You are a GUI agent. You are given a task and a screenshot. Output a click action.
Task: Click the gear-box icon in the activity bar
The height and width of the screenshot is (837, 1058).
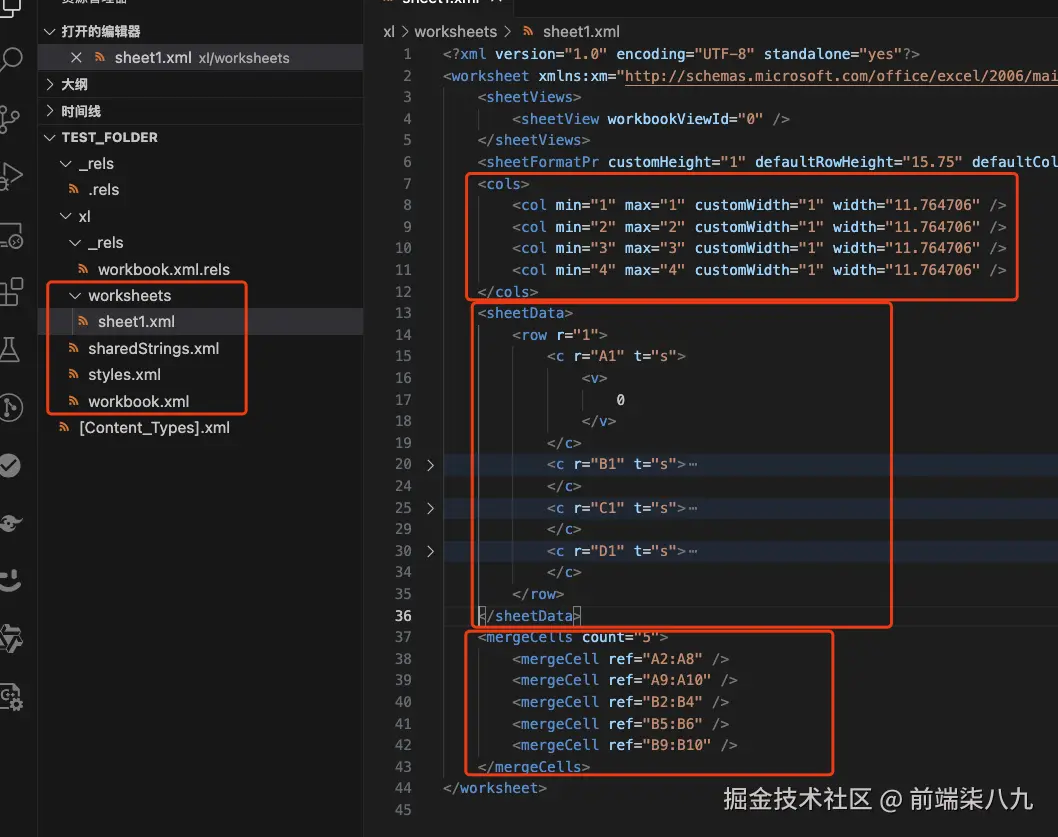(x=11, y=697)
